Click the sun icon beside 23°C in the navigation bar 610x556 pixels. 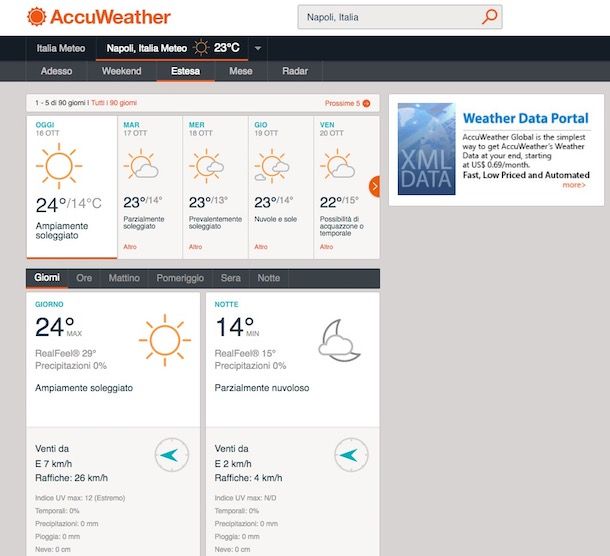(201, 48)
